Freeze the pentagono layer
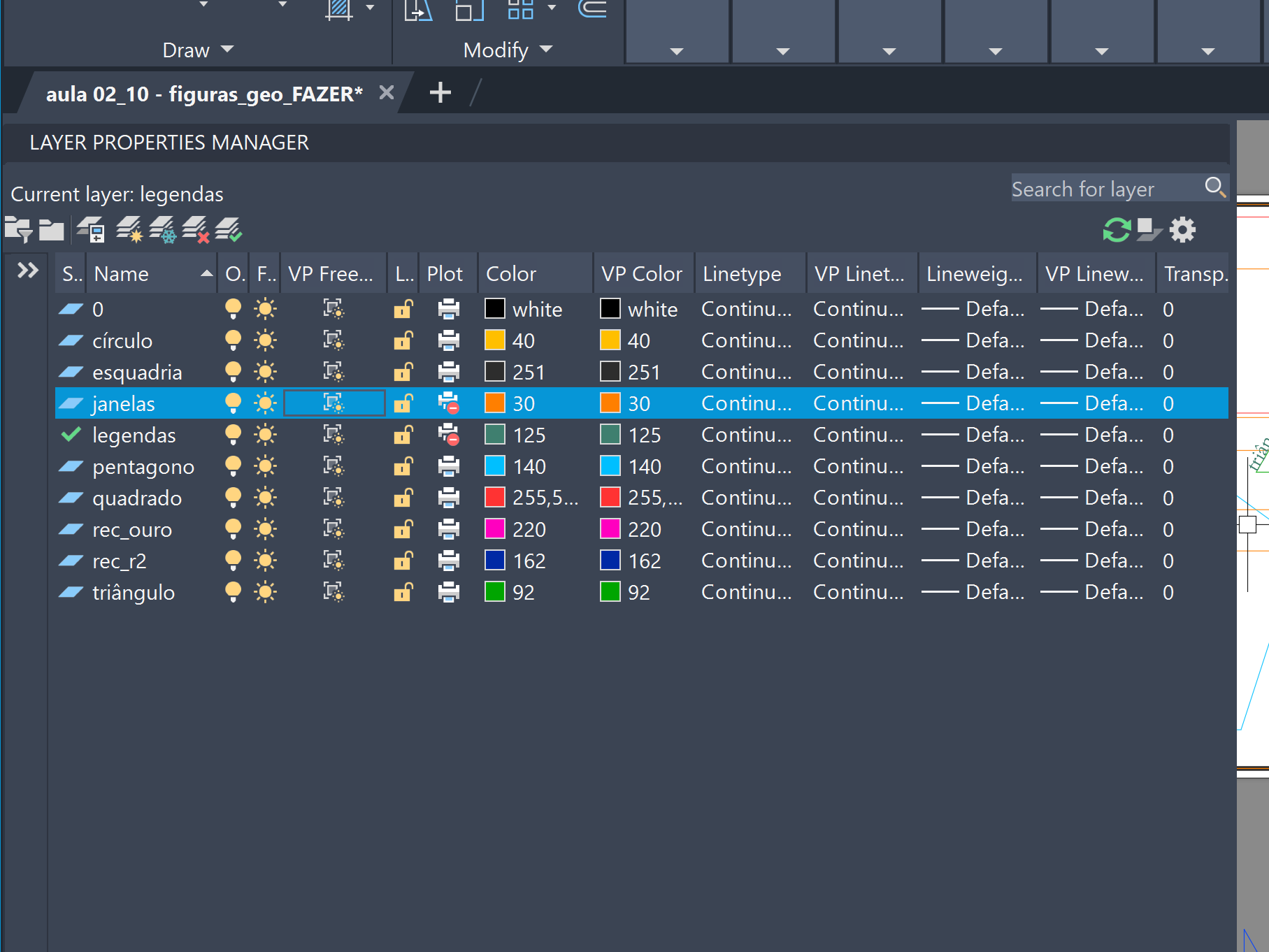The height and width of the screenshot is (952, 1269). pos(265,466)
